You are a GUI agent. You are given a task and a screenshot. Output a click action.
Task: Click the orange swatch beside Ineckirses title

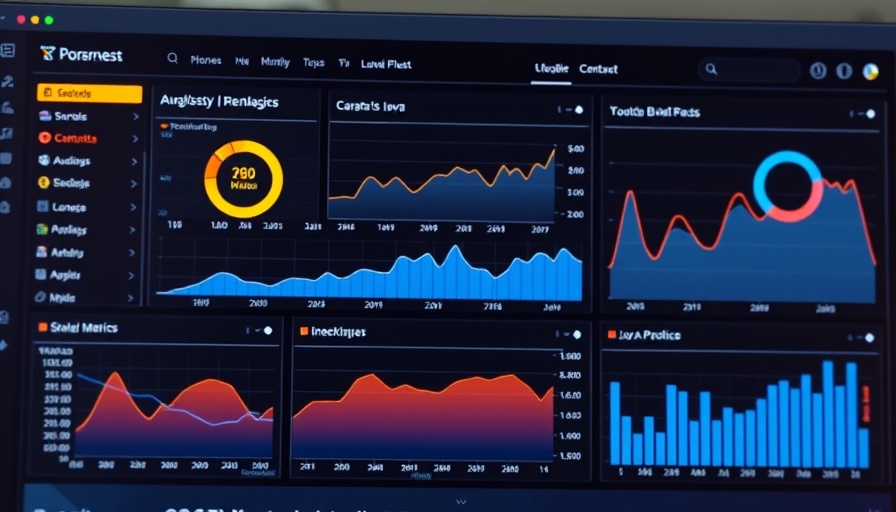click(x=304, y=330)
